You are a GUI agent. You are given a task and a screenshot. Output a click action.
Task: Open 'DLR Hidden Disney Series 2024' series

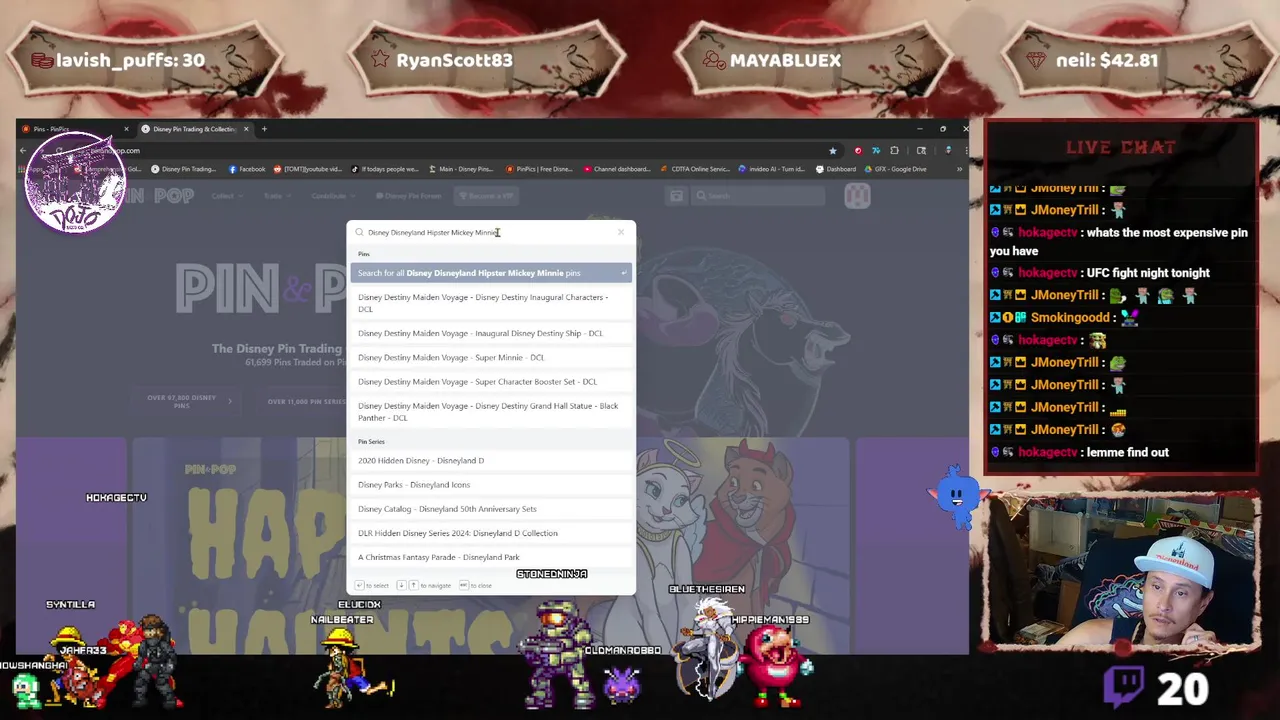(x=491, y=533)
